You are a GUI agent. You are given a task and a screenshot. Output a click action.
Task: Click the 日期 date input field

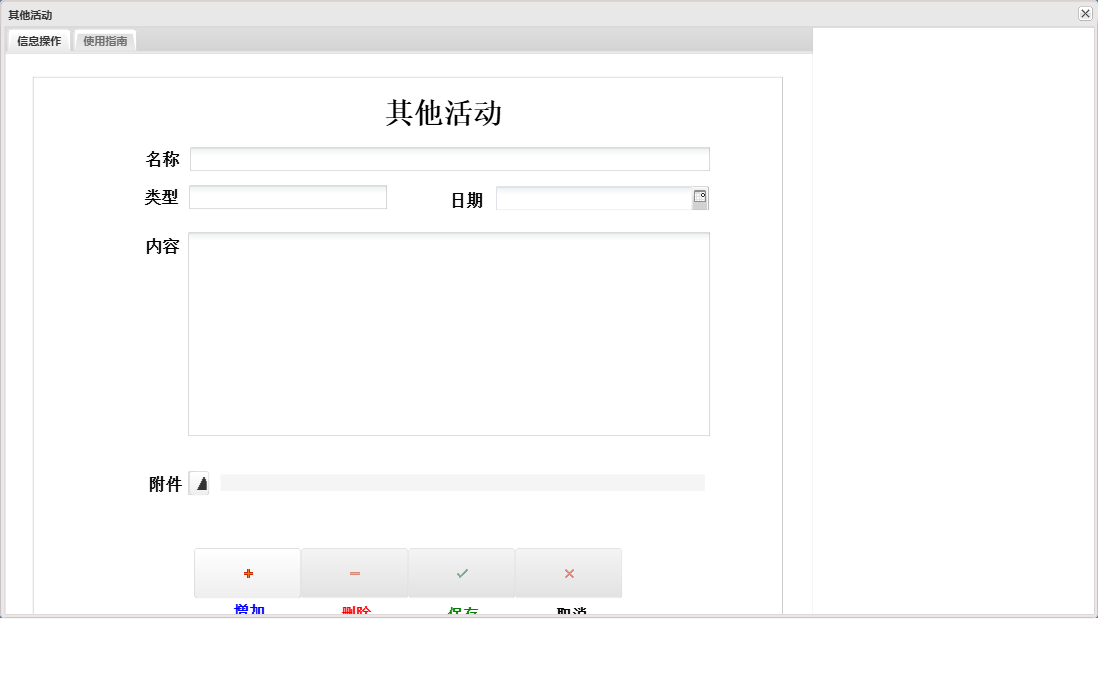tap(595, 197)
